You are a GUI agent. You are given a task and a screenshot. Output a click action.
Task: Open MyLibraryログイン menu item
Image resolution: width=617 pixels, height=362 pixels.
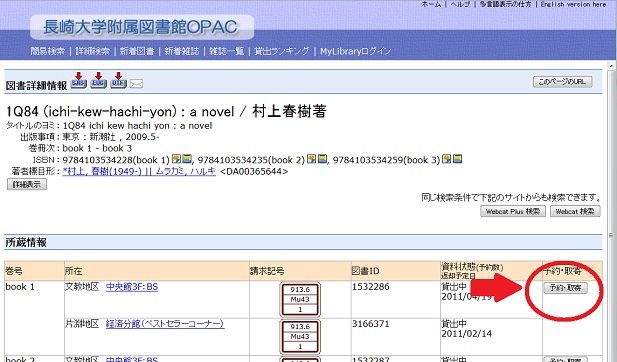point(355,51)
